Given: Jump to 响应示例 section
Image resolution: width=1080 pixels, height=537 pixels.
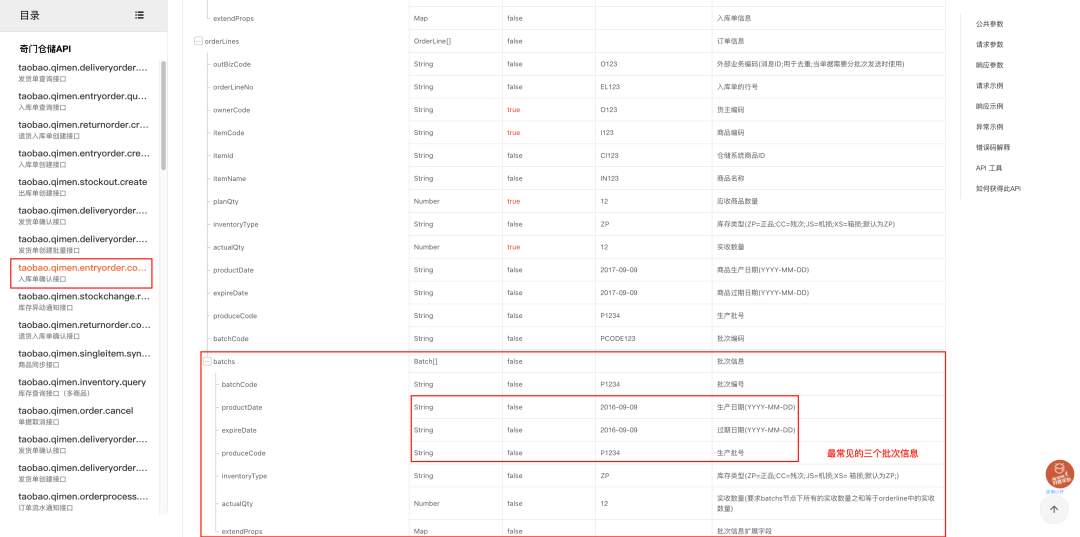Looking at the screenshot, I should (989, 107).
